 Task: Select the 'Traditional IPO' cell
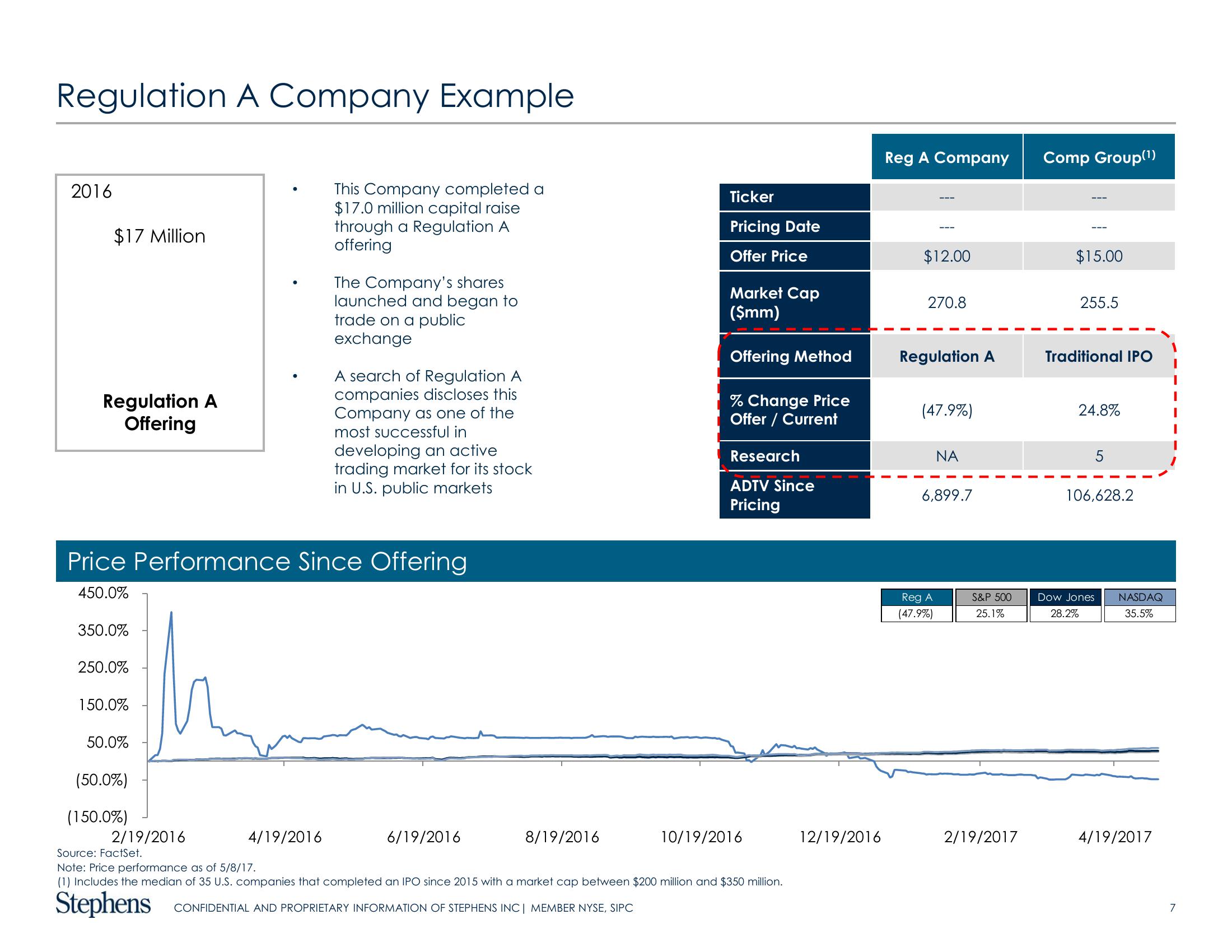(1099, 356)
